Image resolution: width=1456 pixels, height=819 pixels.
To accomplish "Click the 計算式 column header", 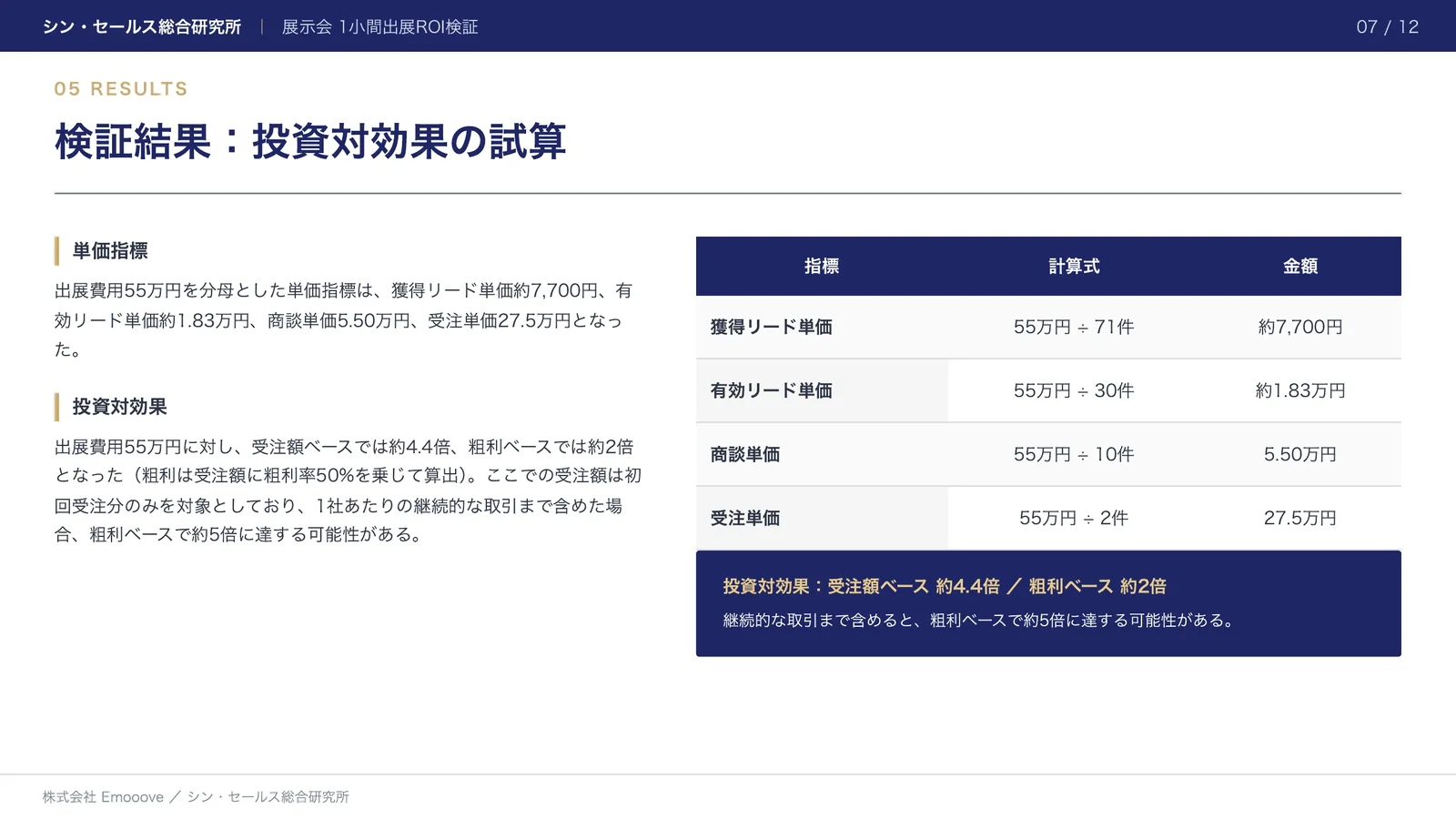I will coord(1074,266).
